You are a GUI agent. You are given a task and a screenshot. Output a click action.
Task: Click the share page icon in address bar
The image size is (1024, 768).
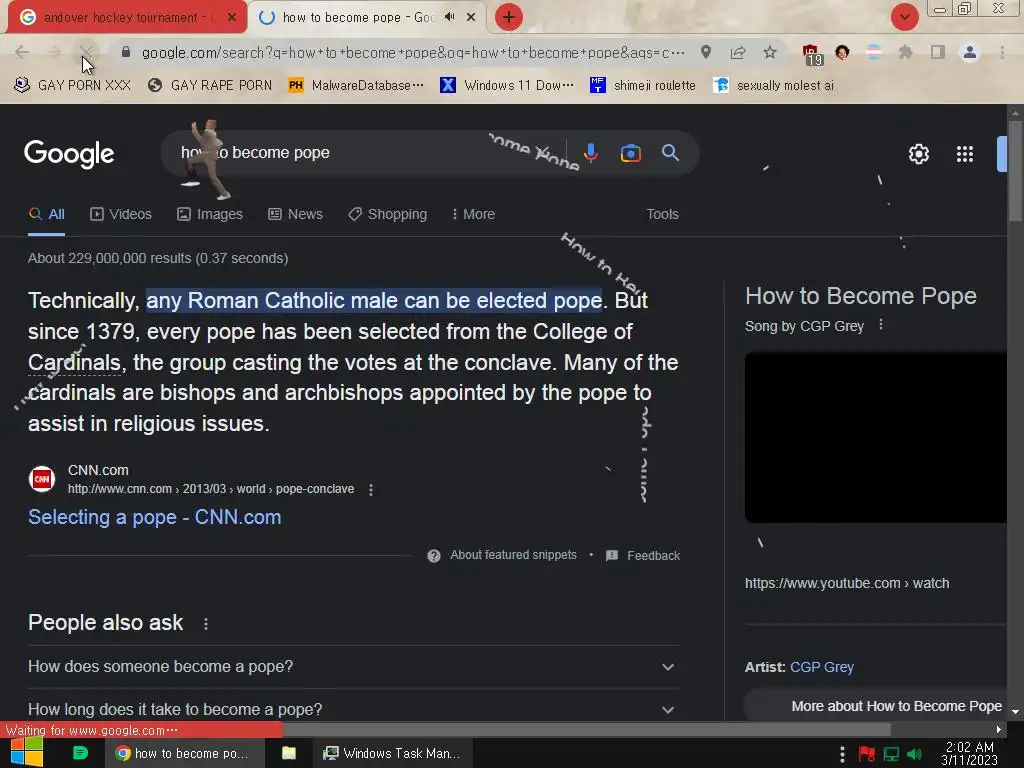[x=738, y=52]
